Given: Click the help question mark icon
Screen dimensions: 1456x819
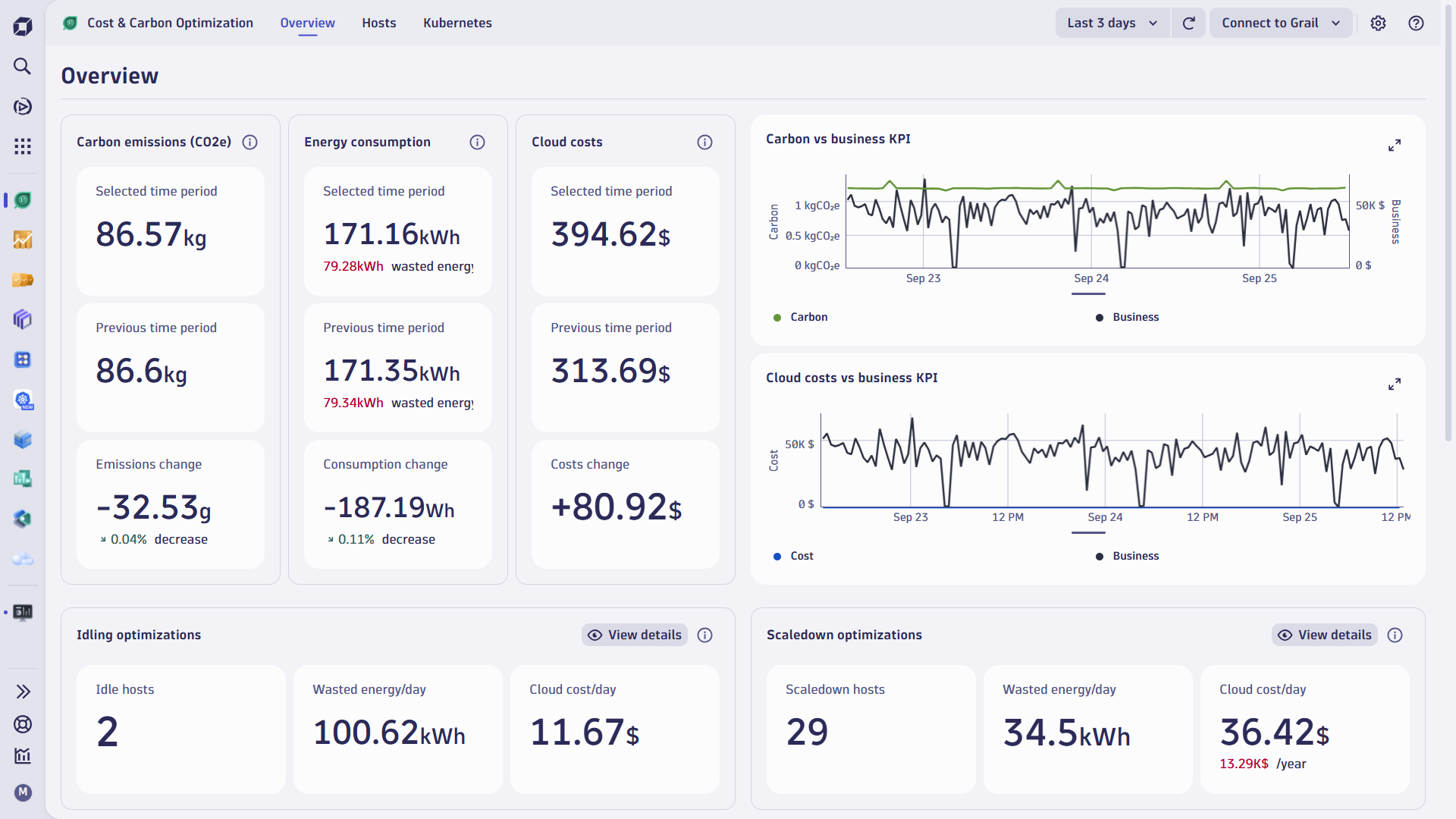Looking at the screenshot, I should point(1415,23).
